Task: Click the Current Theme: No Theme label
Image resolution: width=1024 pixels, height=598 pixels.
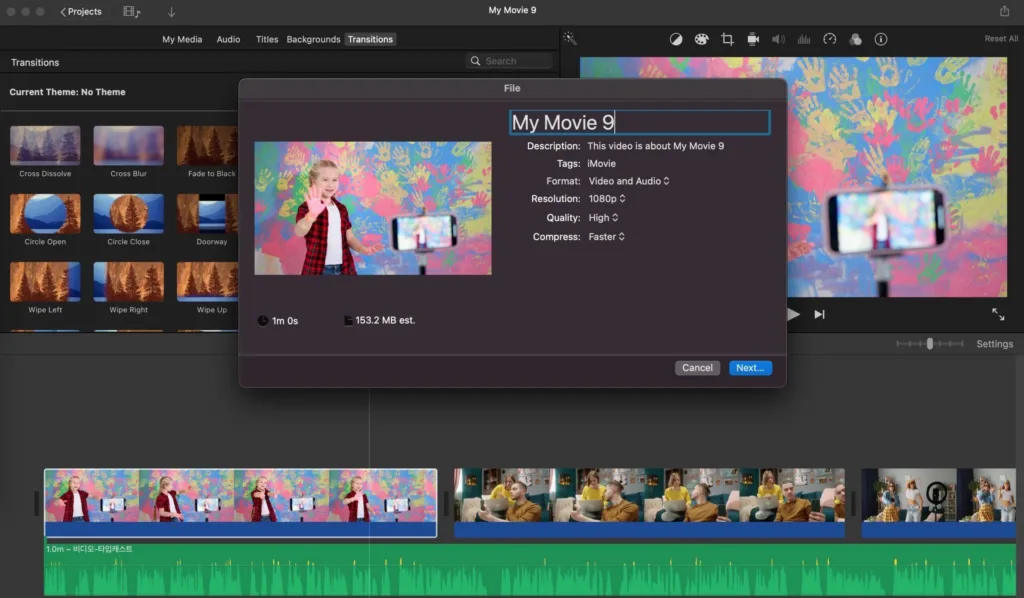Action: [x=67, y=92]
